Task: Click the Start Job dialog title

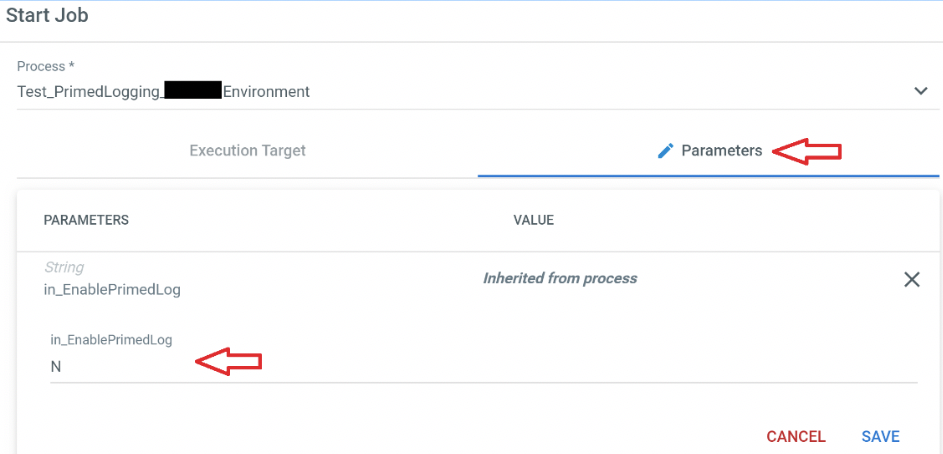Action: tap(47, 16)
